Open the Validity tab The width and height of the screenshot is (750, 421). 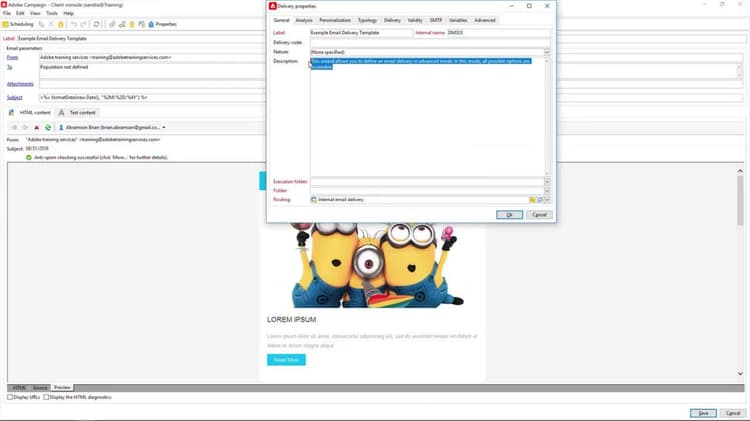[x=415, y=20]
